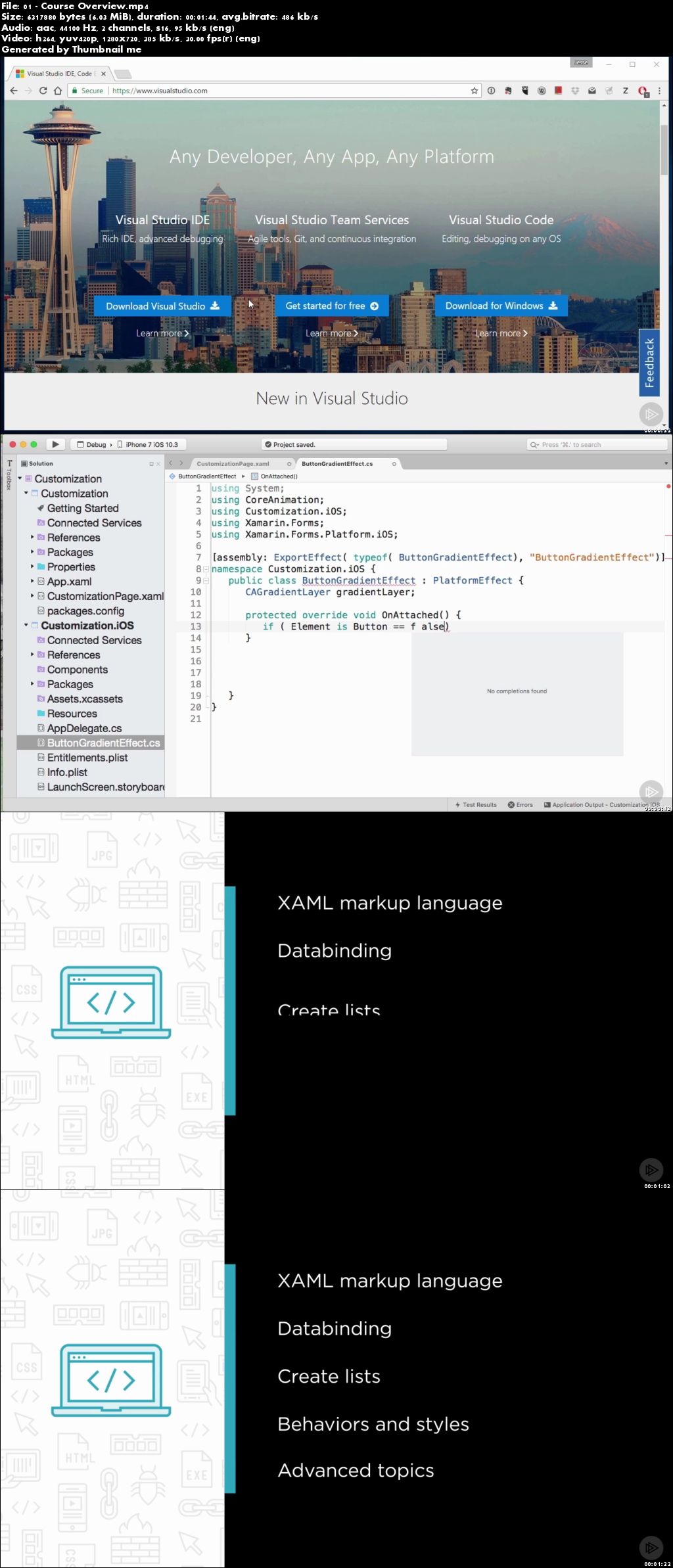Click the Dropbox extension icon

point(575,91)
